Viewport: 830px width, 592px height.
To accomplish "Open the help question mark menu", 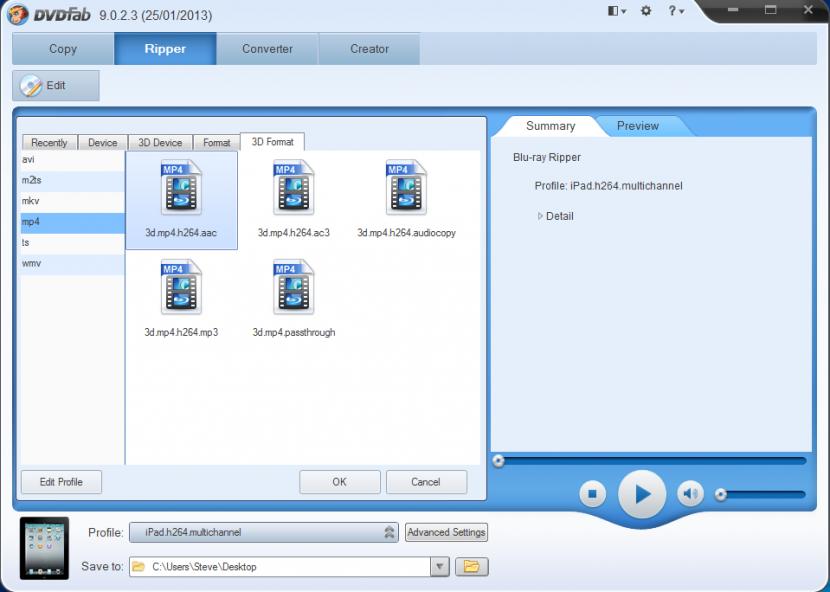I will tap(676, 11).
